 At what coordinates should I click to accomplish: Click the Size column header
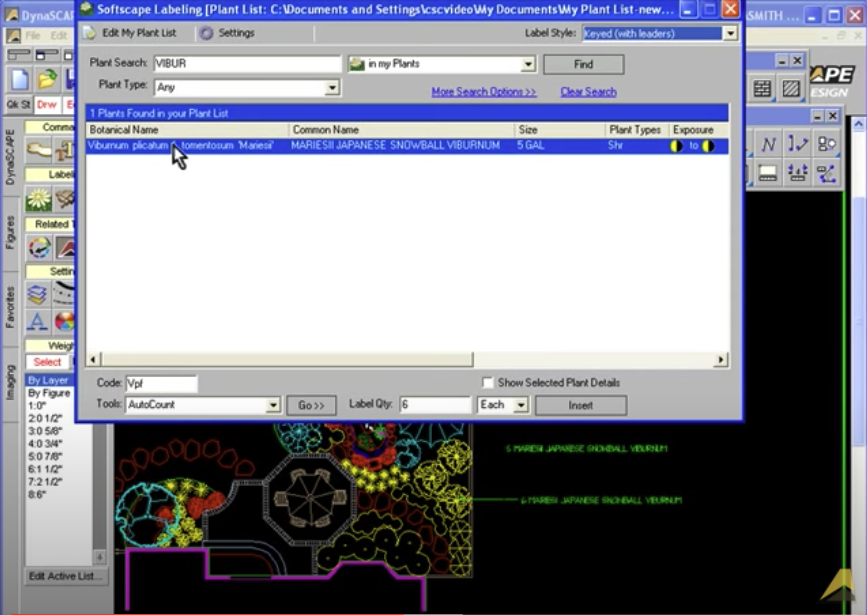coord(560,130)
